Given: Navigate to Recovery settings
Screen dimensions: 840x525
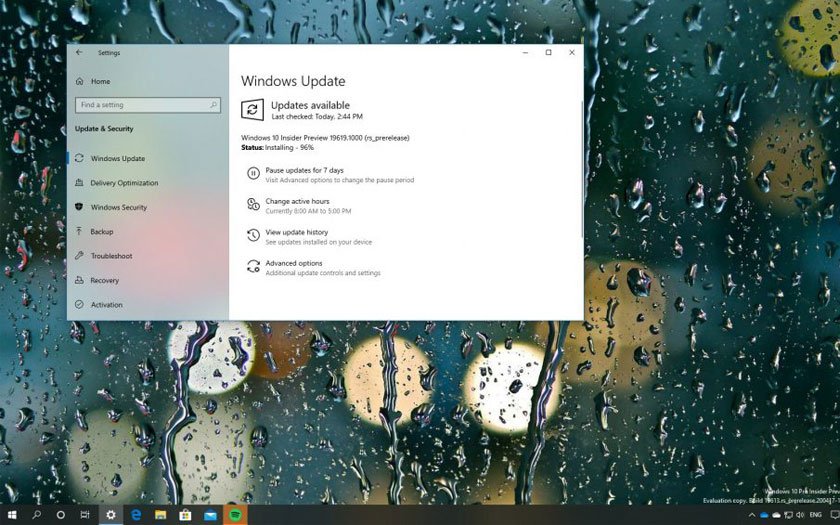Looking at the screenshot, I should click(x=104, y=280).
